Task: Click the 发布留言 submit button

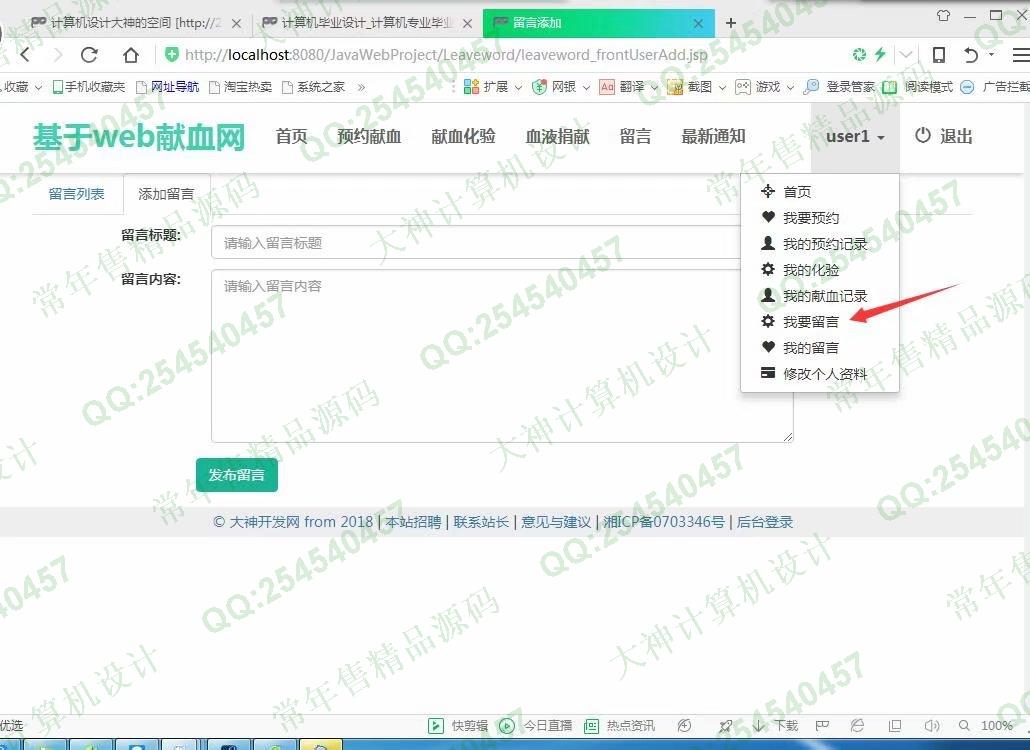Action: [x=236, y=475]
